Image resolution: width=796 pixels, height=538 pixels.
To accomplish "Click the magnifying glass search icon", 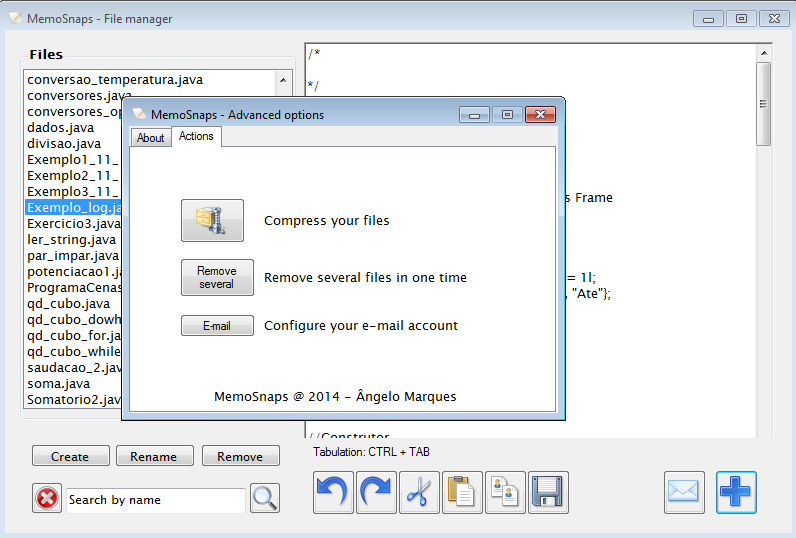I will [264, 498].
